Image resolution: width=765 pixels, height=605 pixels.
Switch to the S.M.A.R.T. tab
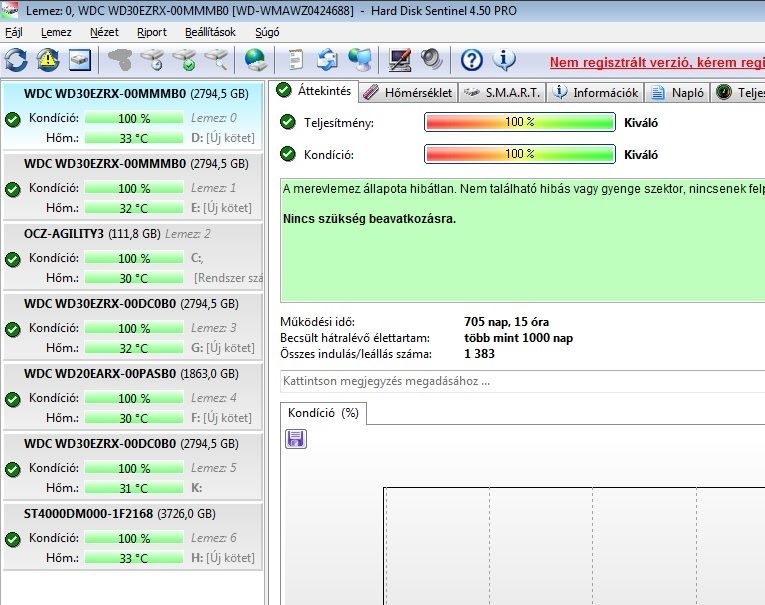[x=502, y=93]
